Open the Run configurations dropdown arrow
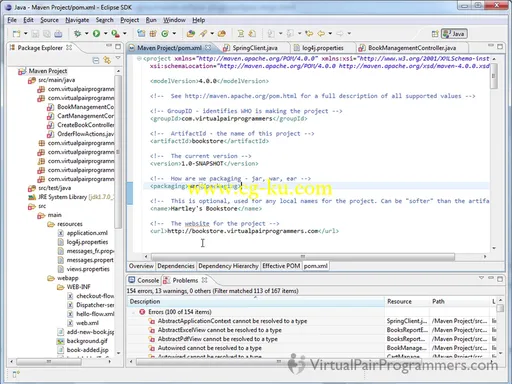 pos(106,33)
